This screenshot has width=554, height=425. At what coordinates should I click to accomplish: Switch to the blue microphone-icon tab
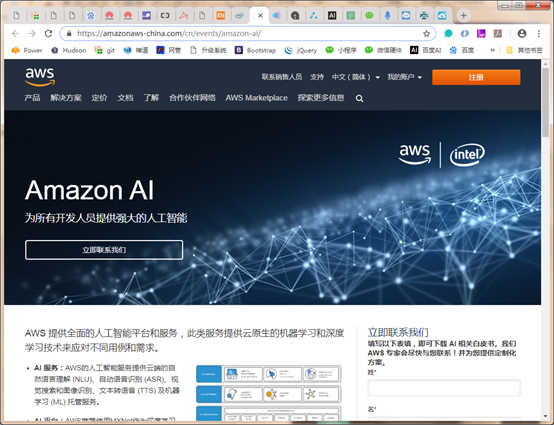(x=388, y=16)
